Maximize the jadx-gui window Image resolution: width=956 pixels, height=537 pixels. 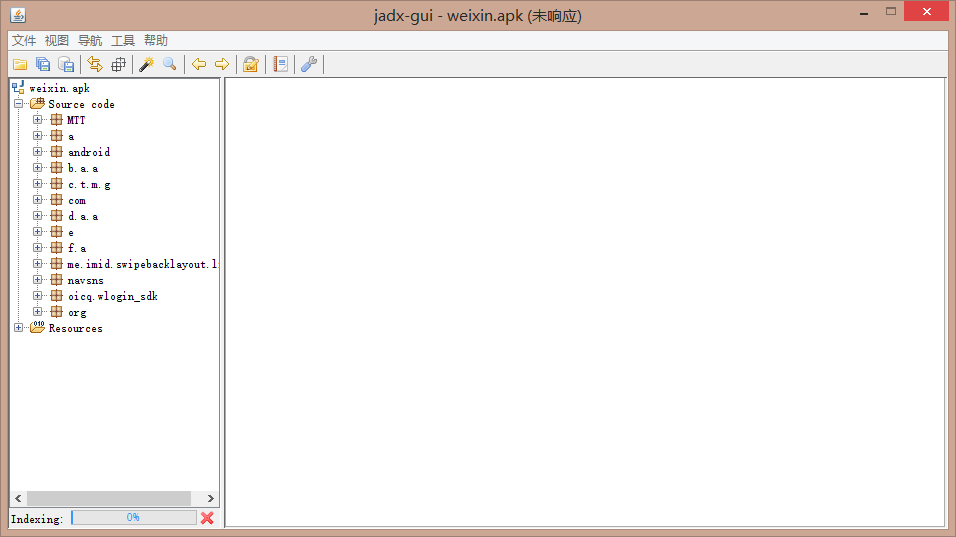tap(891, 12)
